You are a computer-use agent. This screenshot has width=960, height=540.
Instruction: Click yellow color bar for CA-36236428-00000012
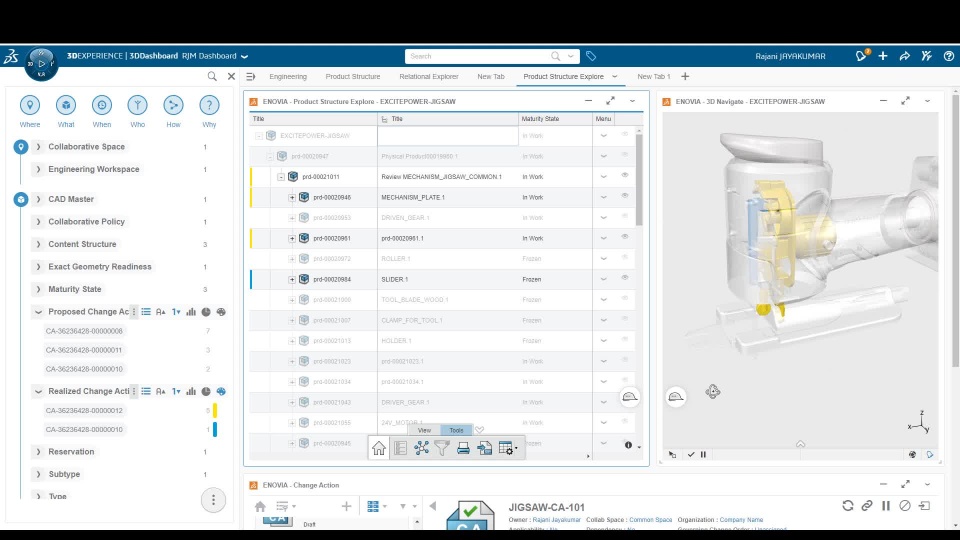point(215,410)
